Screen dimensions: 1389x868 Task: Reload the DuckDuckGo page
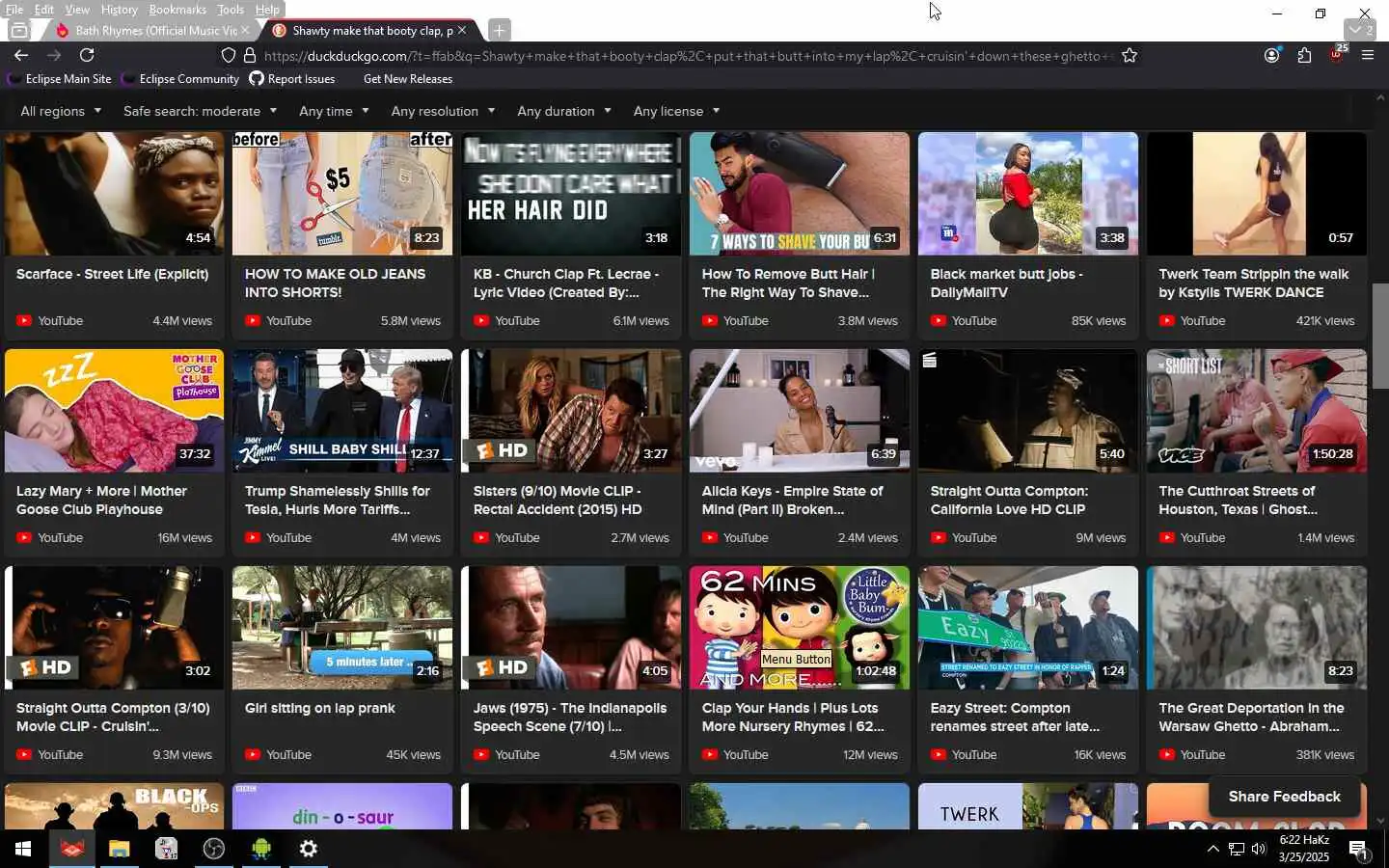coord(87,55)
